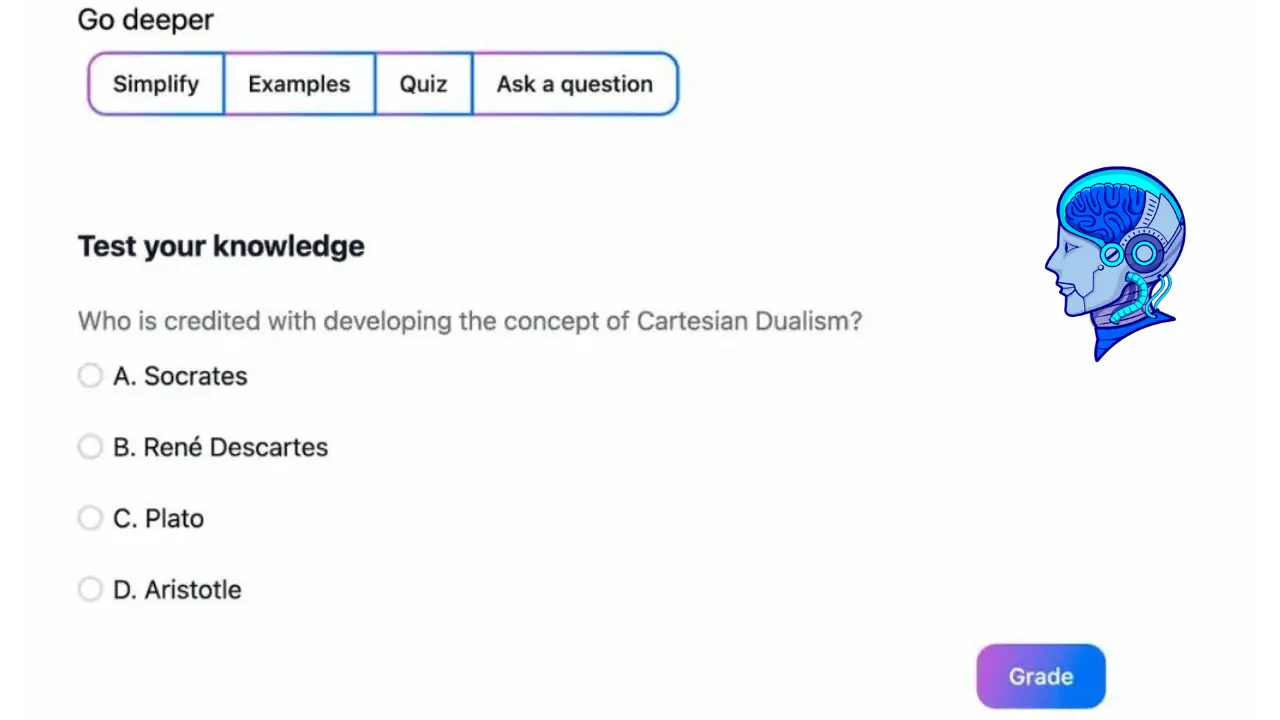Image resolution: width=1280 pixels, height=720 pixels.
Task: Click the 'Test your knowledge' heading
Action: pos(221,246)
